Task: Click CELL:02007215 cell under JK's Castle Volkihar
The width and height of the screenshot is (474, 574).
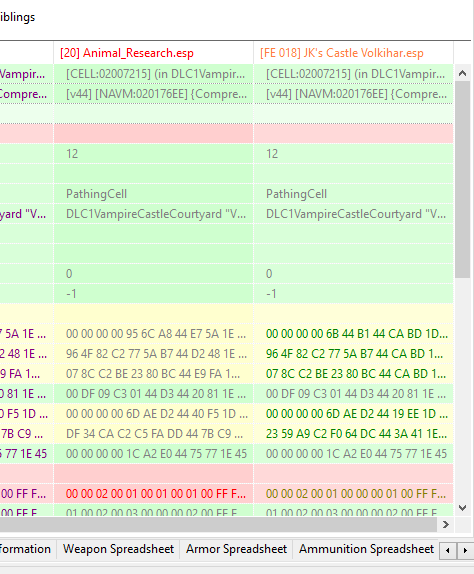Action: point(353,74)
